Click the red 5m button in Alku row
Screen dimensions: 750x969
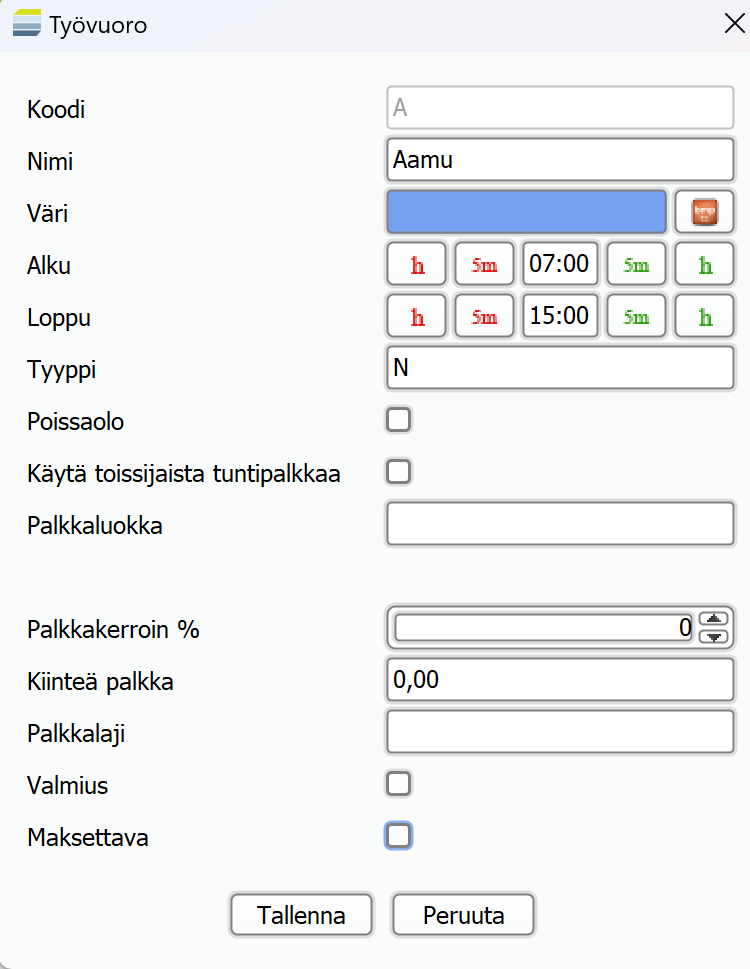(x=484, y=265)
